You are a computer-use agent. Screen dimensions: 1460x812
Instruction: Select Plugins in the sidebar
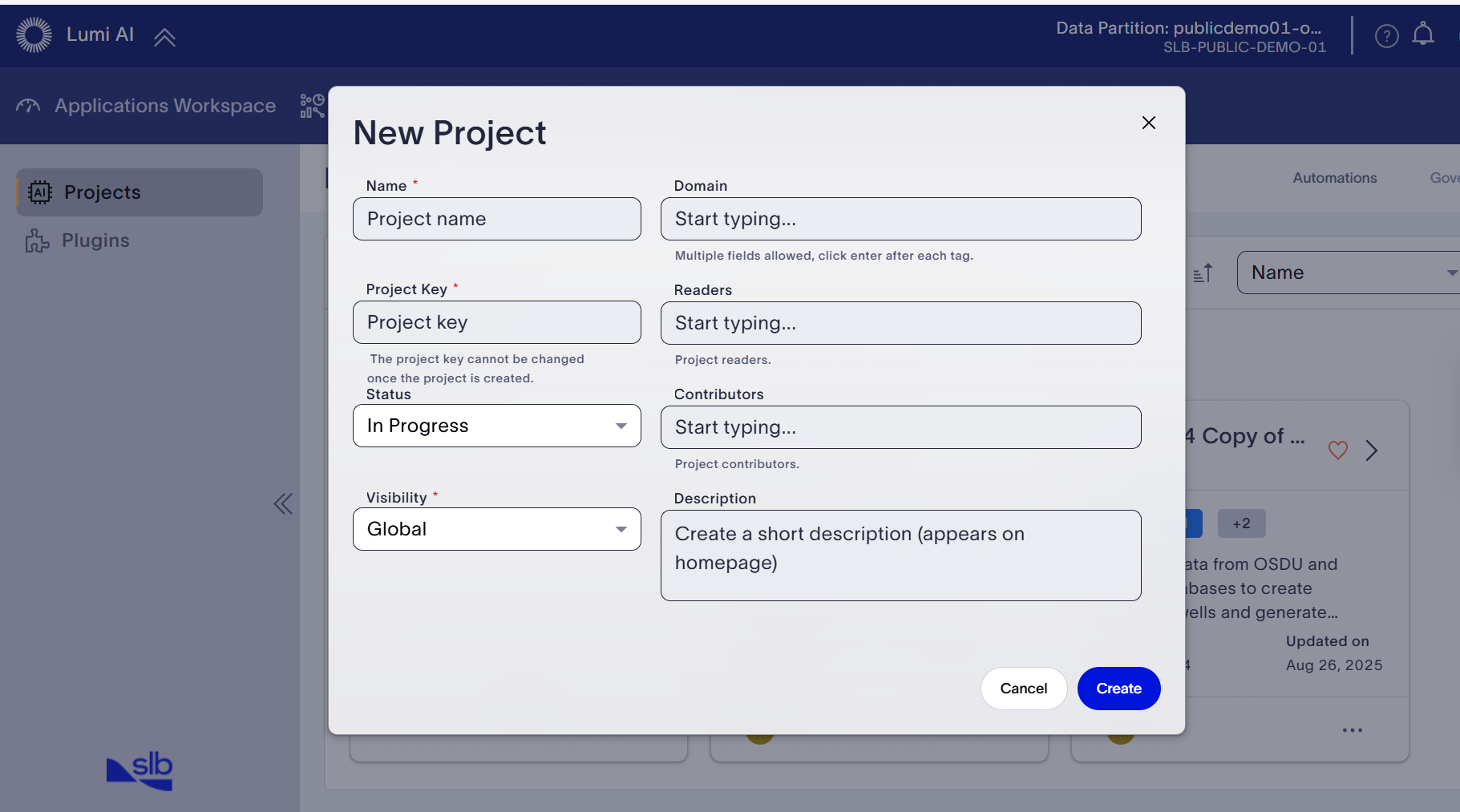coord(140,240)
